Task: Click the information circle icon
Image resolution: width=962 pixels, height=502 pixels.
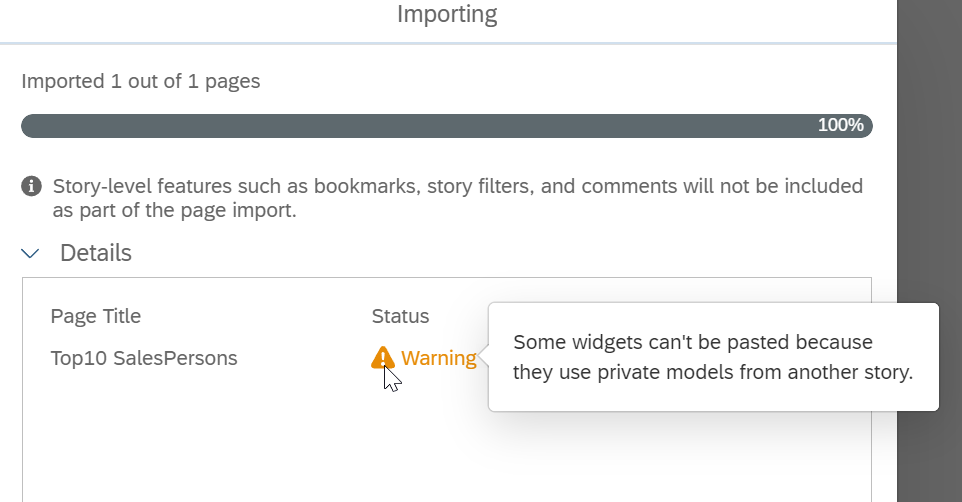Action: (31, 186)
